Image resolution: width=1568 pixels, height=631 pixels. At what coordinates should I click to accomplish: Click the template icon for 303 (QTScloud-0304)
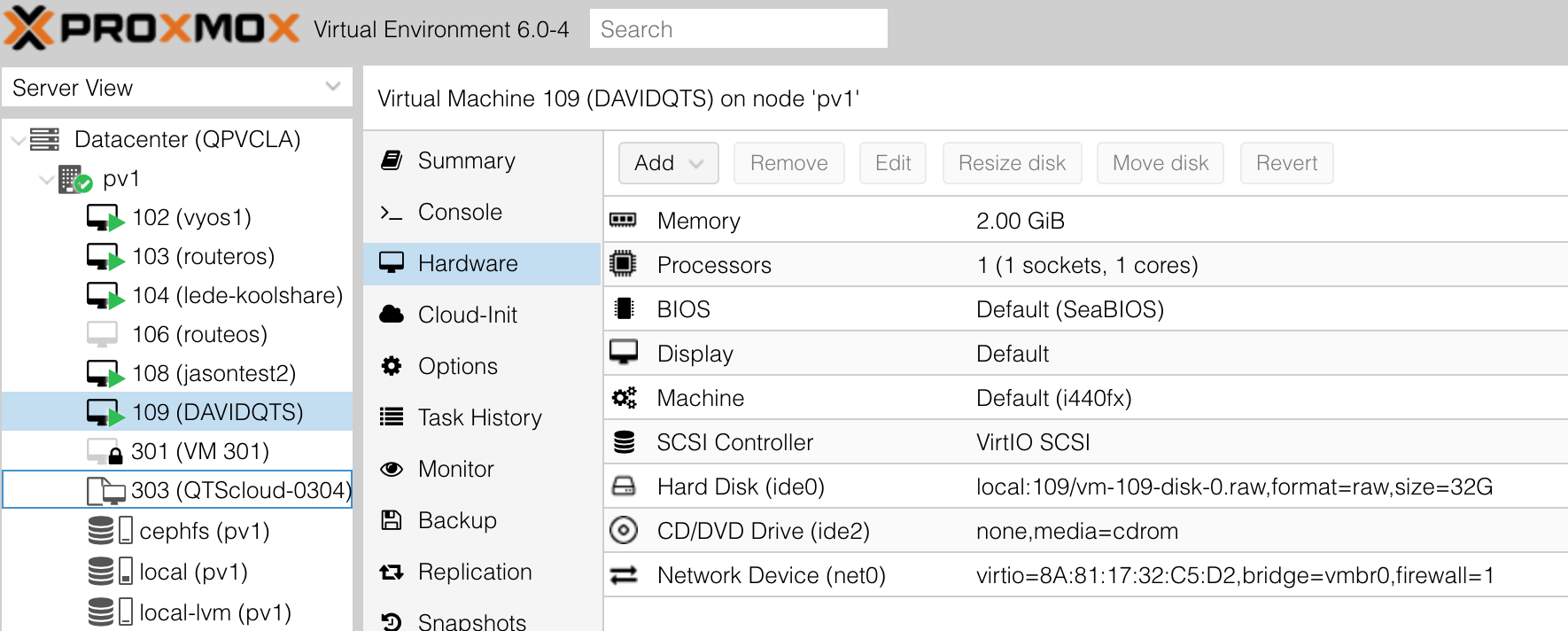105,490
